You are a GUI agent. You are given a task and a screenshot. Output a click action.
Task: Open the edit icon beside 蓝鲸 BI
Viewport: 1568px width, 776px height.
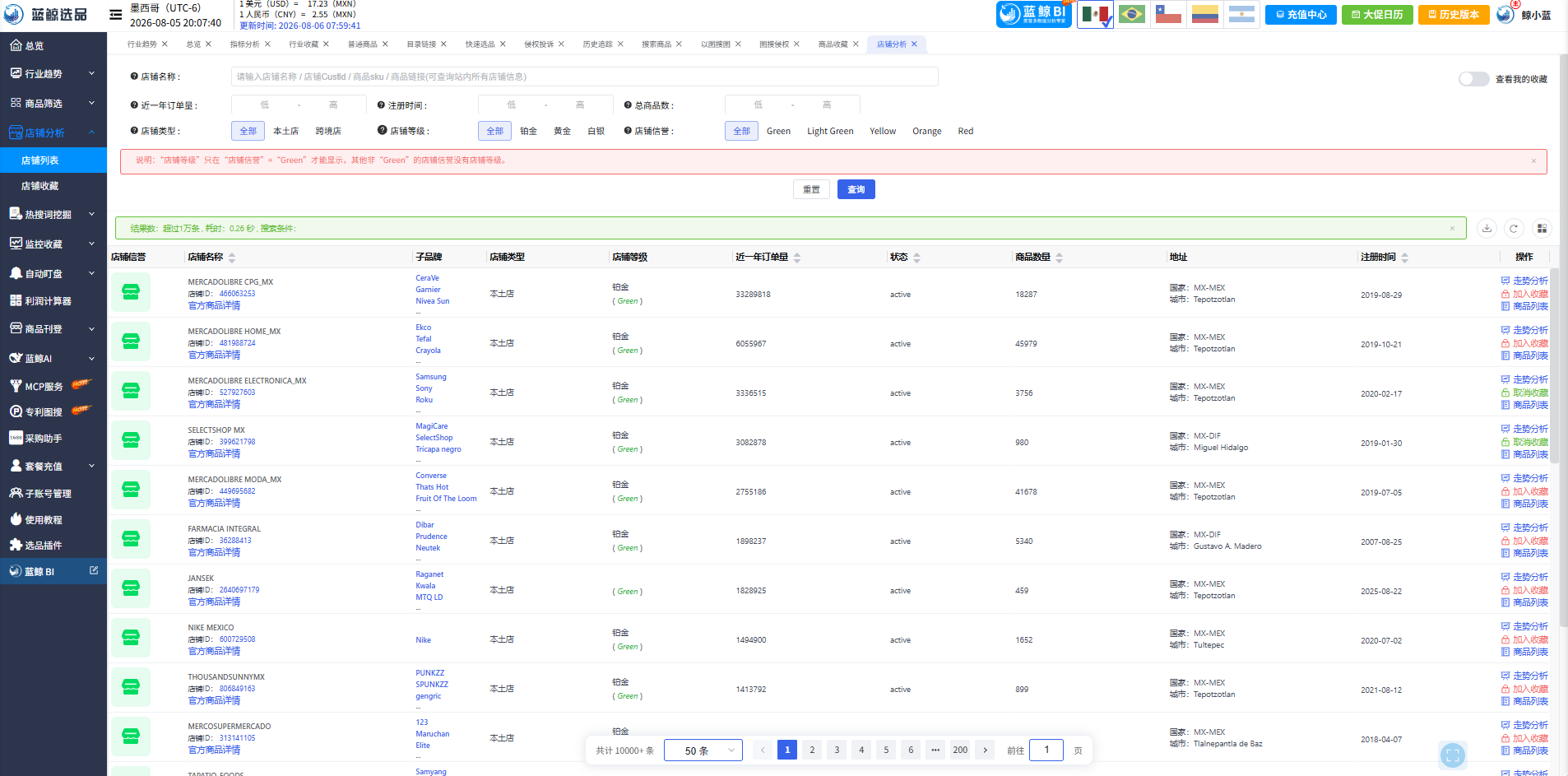pyautogui.click(x=94, y=570)
